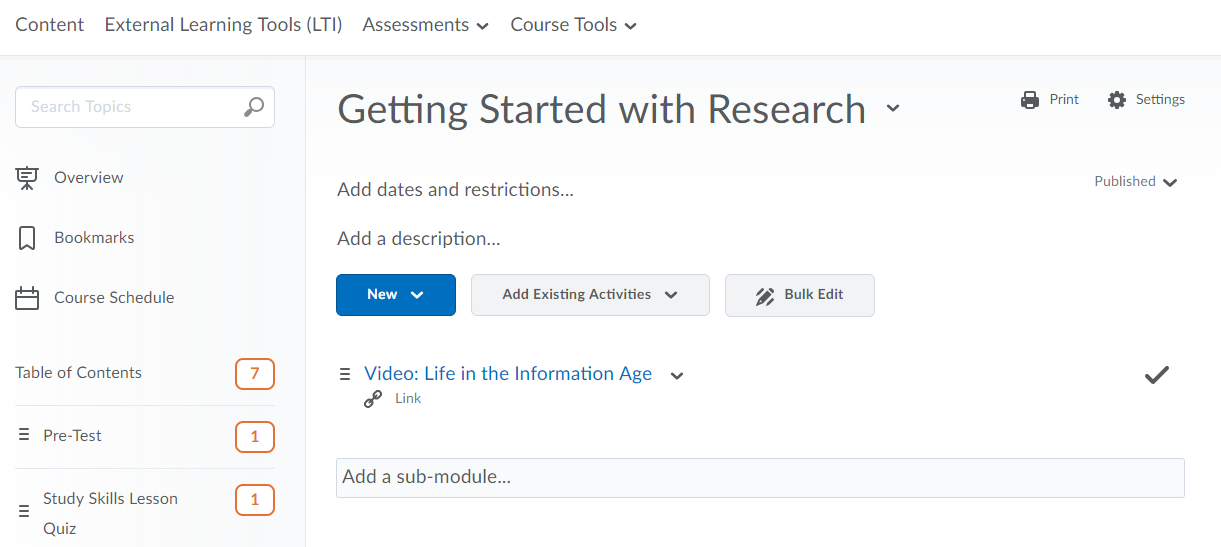Click the Add a sub-module input field
Viewport: 1221px width, 547px height.
point(760,478)
